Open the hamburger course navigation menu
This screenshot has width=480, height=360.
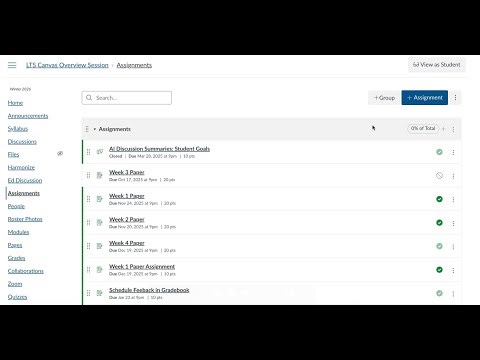[x=12, y=65]
